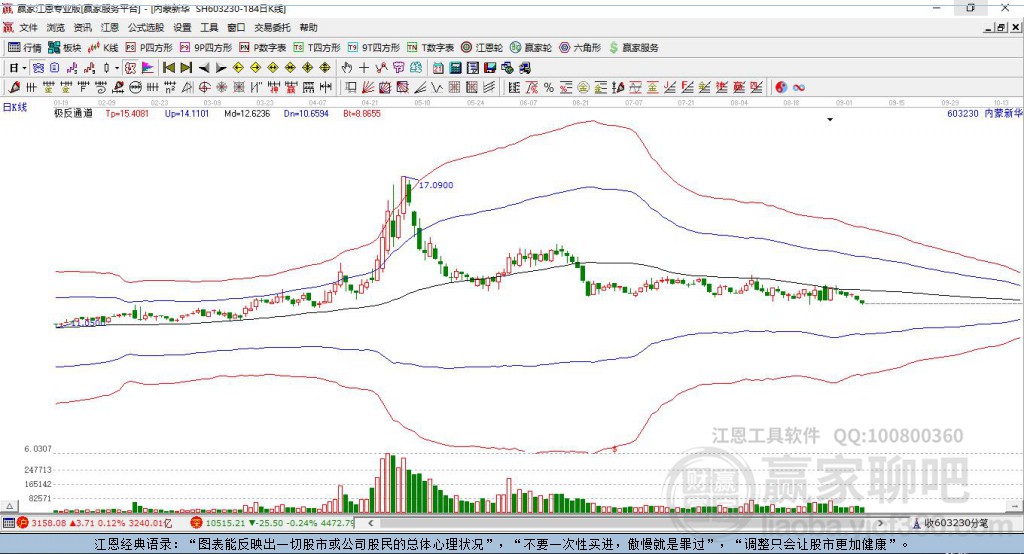Select the red crosshair circle tool
The width and height of the screenshot is (1024, 554).
(x=204, y=88)
